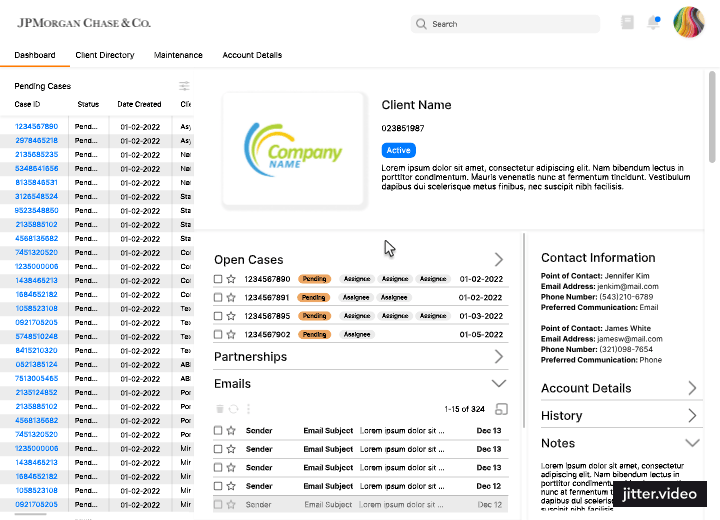Viewport: 720px width, 520px height.
Task: Expand the Partnerships section chevron
Action: click(x=499, y=356)
